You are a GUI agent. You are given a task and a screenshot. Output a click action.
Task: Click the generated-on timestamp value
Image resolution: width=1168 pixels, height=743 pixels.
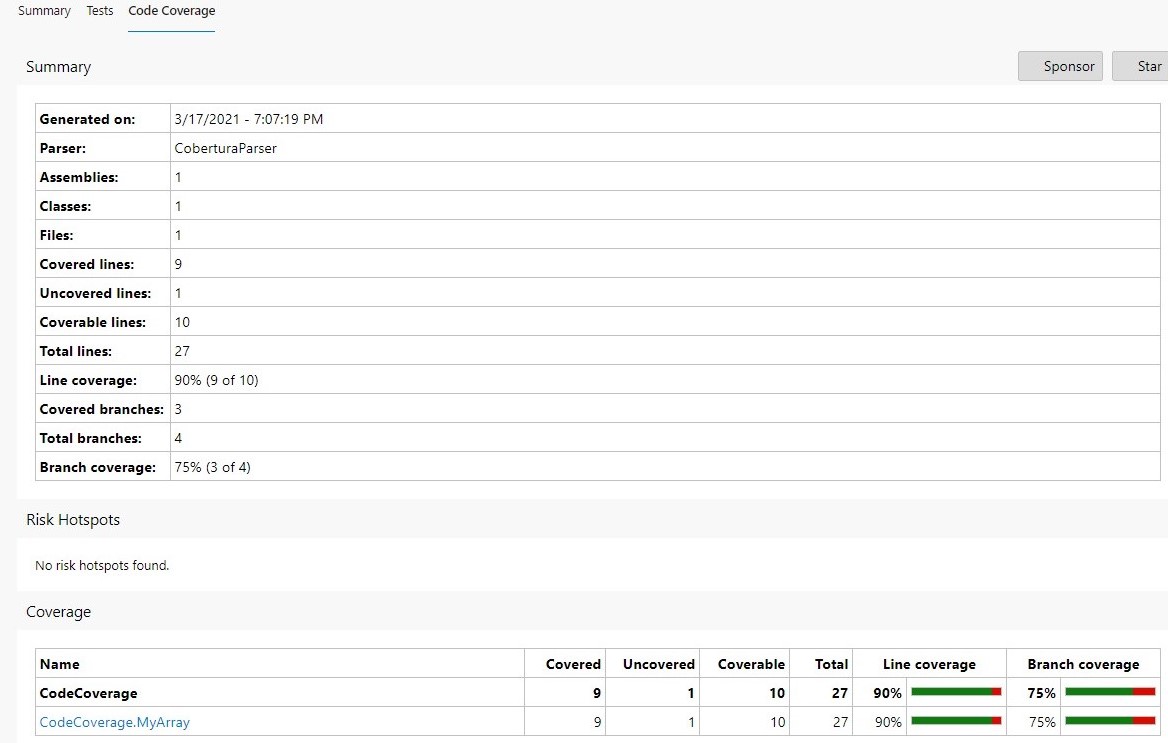click(x=248, y=119)
